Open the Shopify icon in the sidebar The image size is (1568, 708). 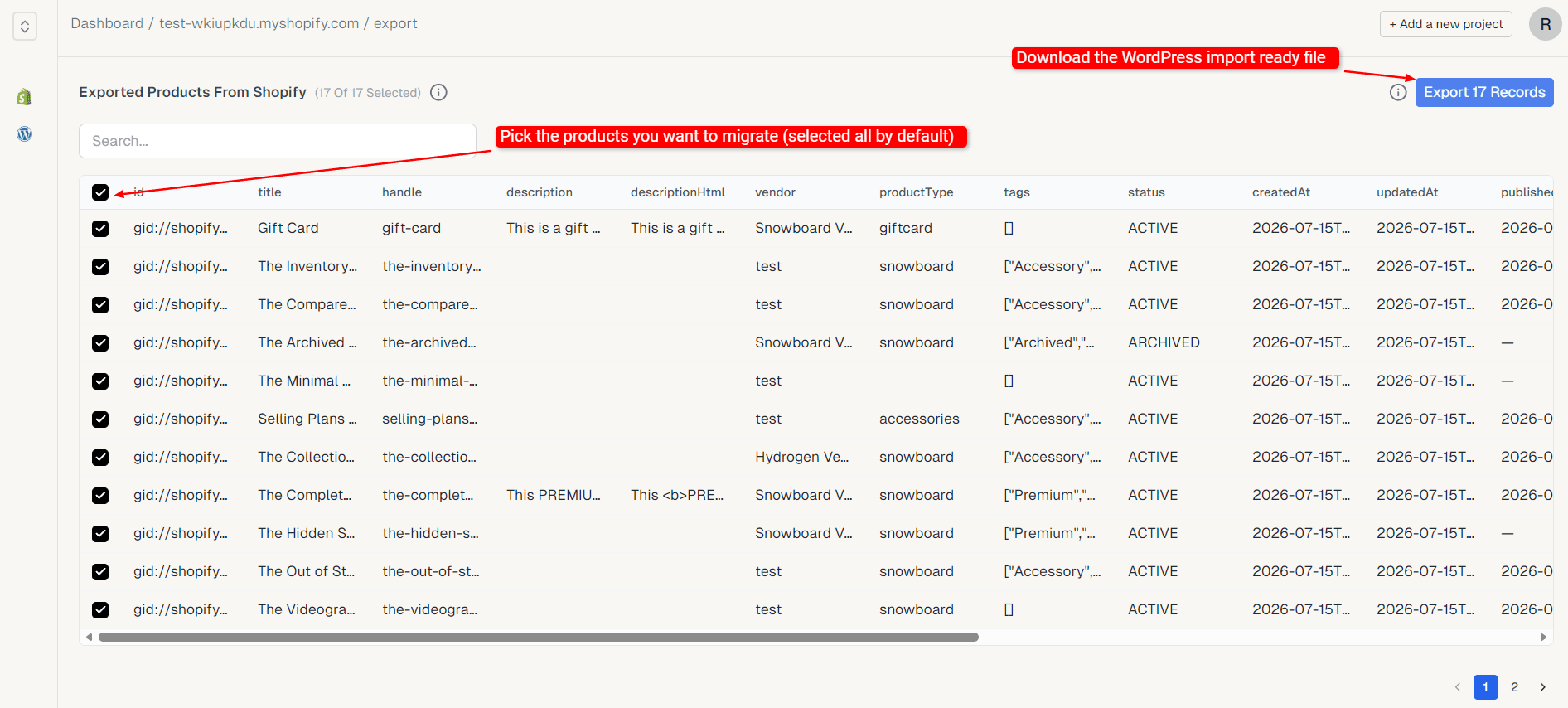click(x=25, y=97)
